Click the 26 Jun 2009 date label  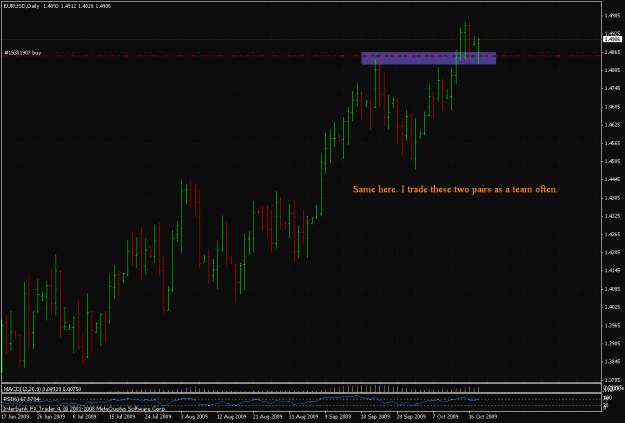click(x=51, y=417)
